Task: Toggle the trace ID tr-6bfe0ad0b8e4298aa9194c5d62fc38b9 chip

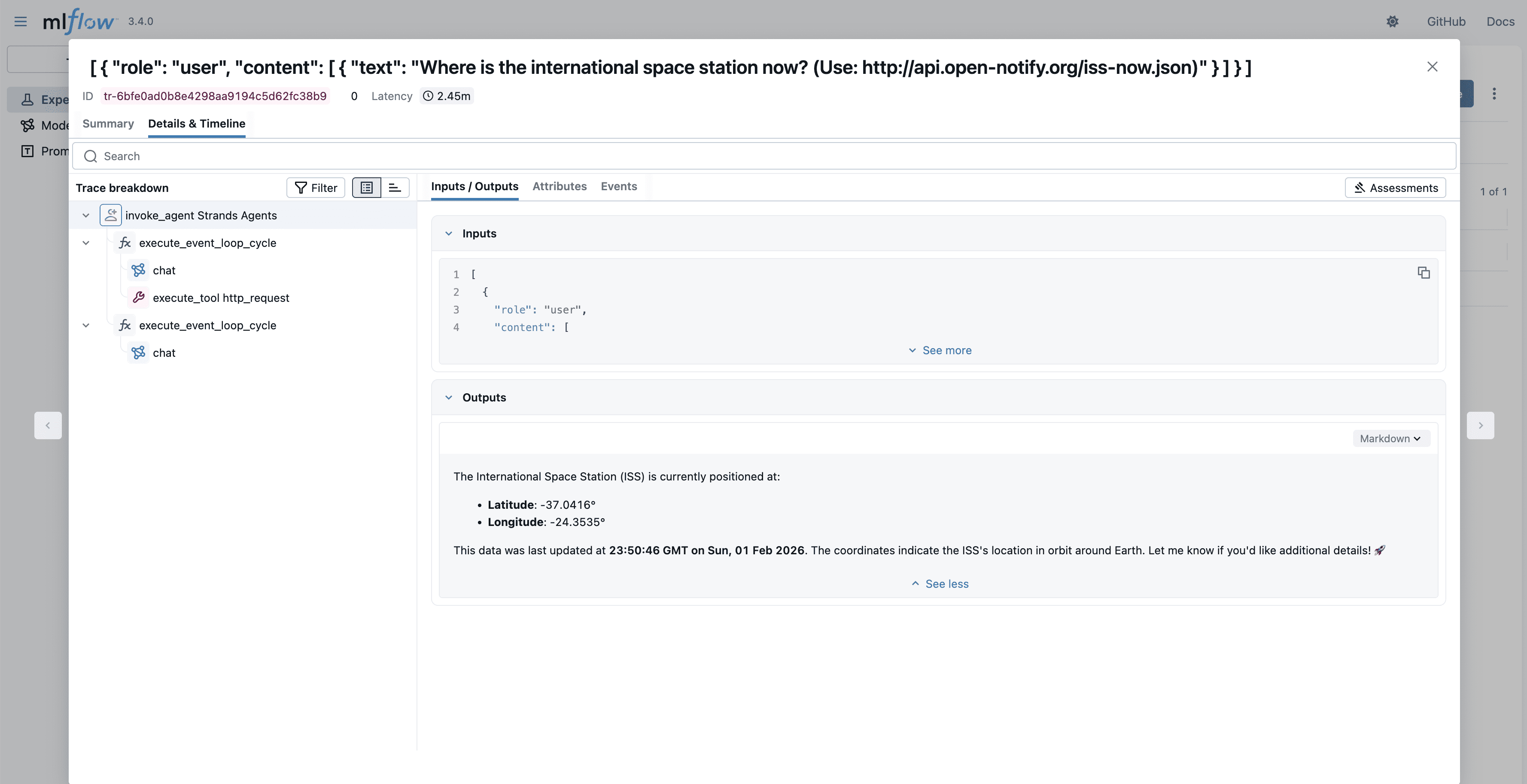Action: pos(215,95)
